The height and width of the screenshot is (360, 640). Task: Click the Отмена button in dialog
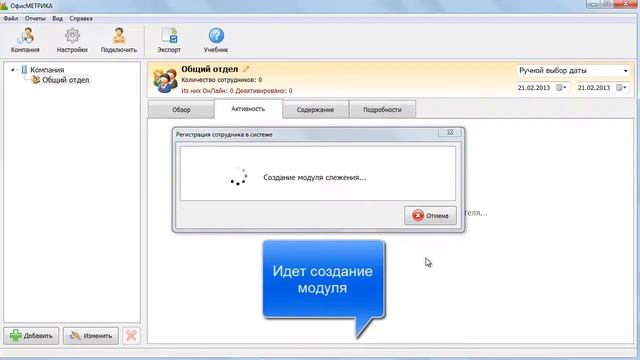430,215
